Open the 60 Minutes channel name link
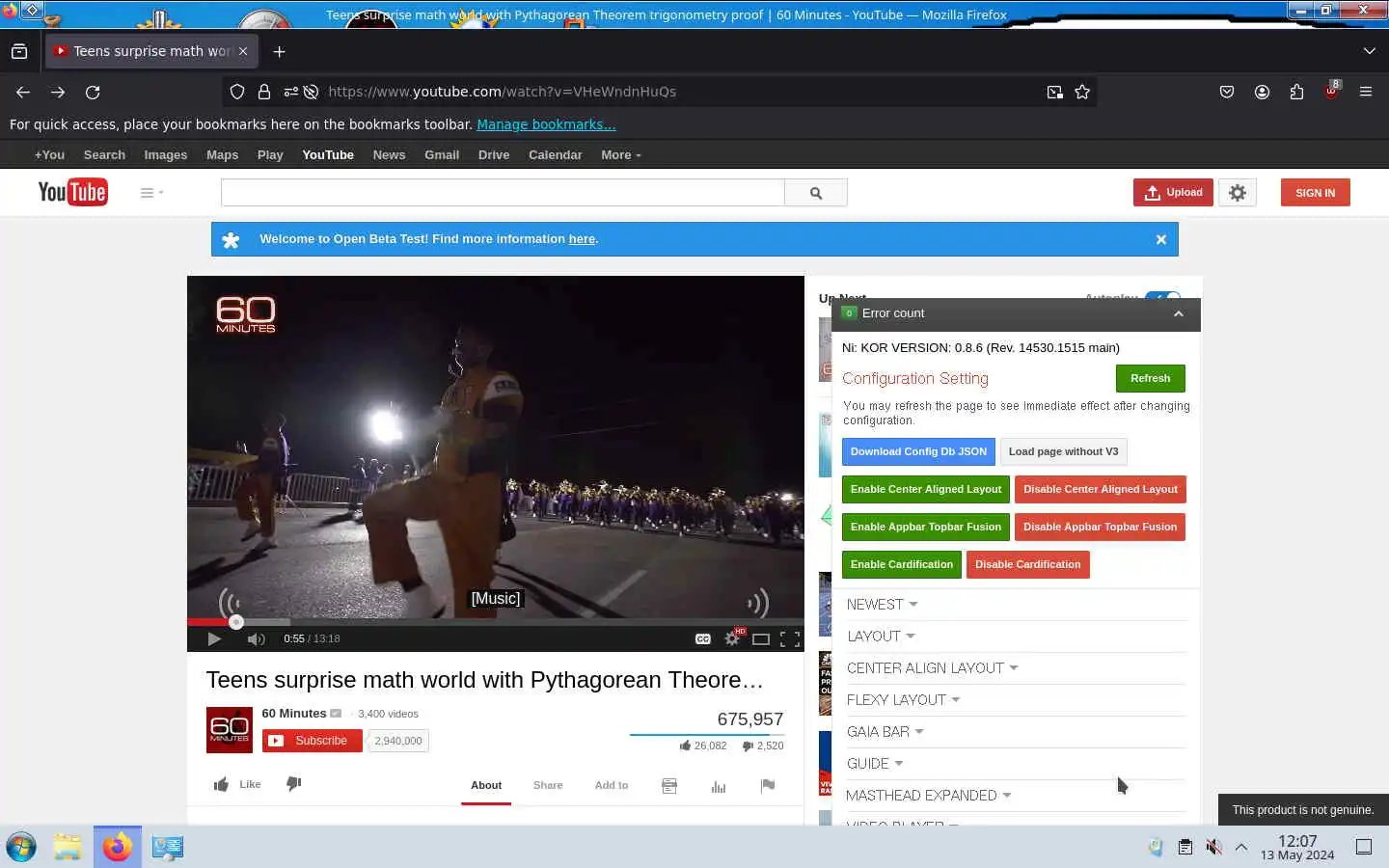This screenshot has width=1389, height=868. pos(294,714)
